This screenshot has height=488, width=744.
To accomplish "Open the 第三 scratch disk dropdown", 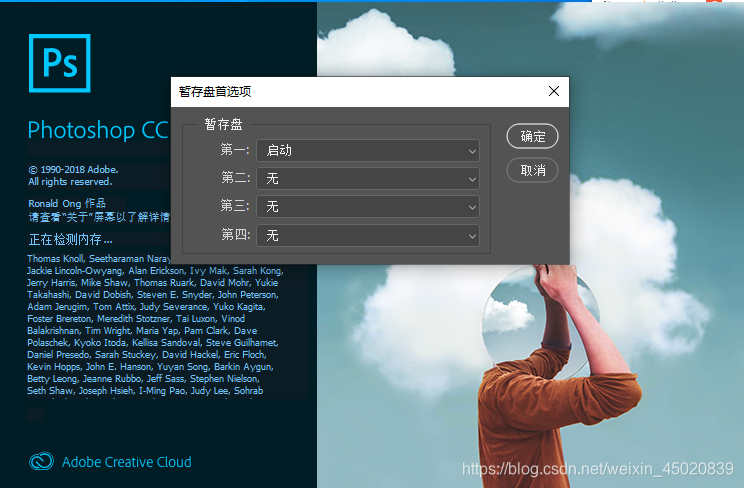I will click(x=368, y=206).
